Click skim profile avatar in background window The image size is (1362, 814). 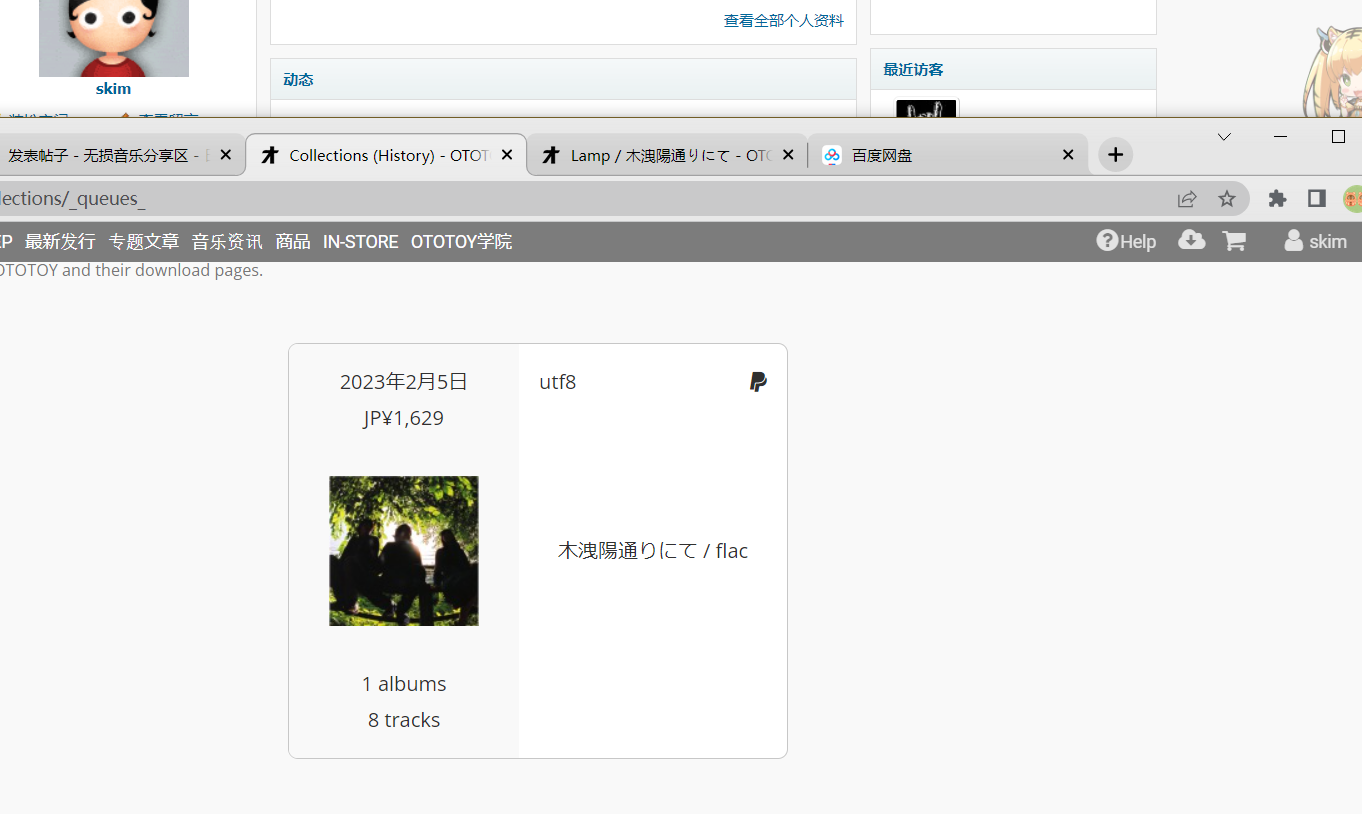point(114,38)
